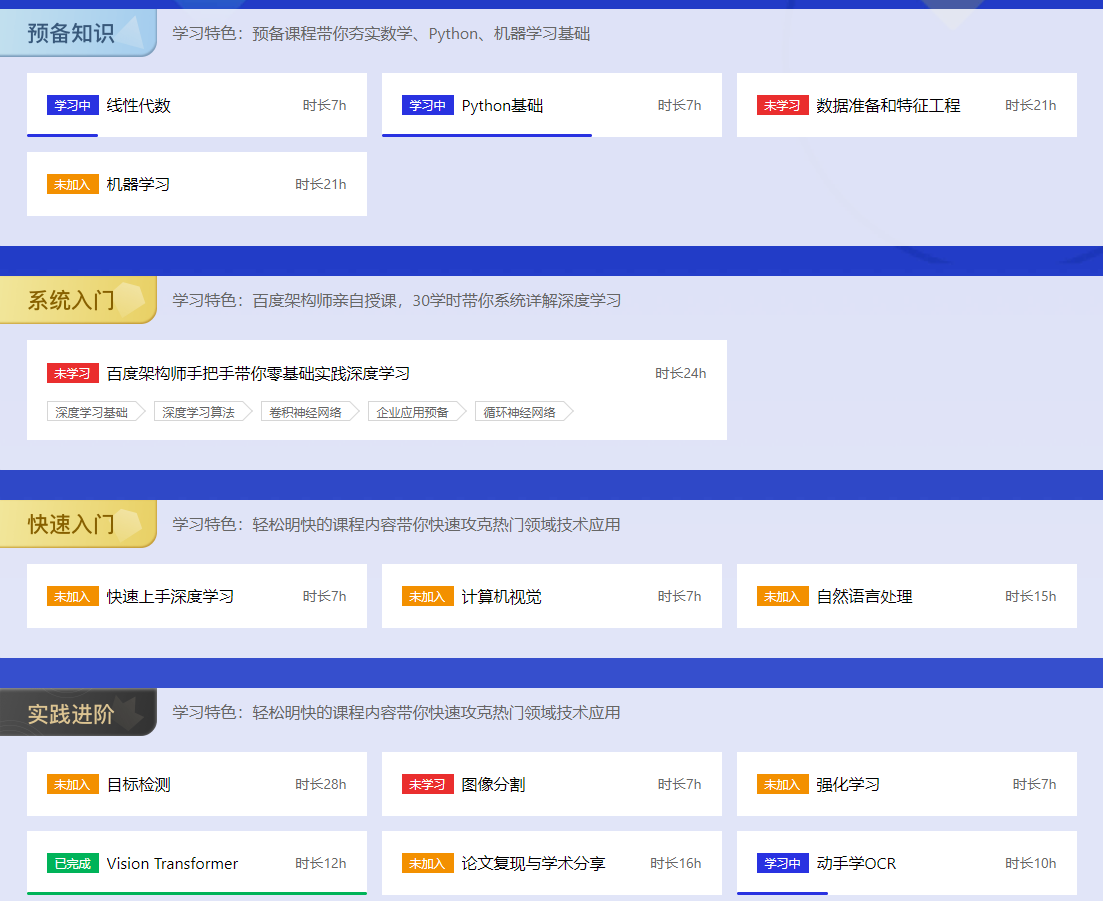Click the 未学习 badge on 数据准备和特征工程

coord(782,106)
